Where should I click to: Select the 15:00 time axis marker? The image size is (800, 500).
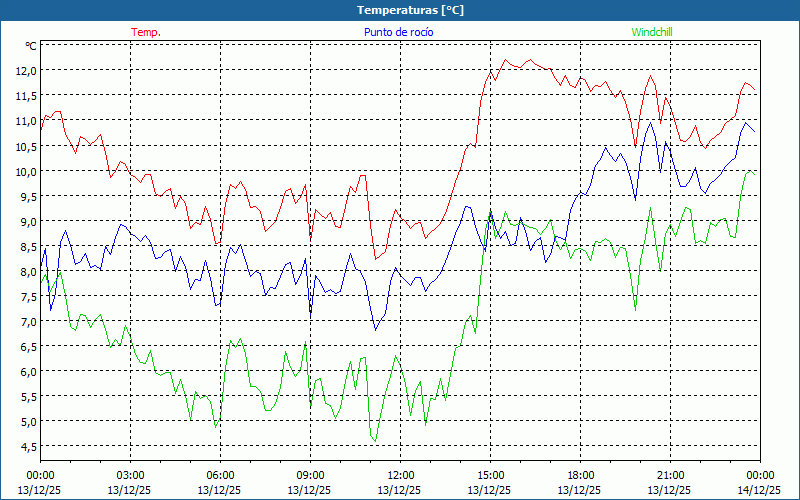[490, 475]
